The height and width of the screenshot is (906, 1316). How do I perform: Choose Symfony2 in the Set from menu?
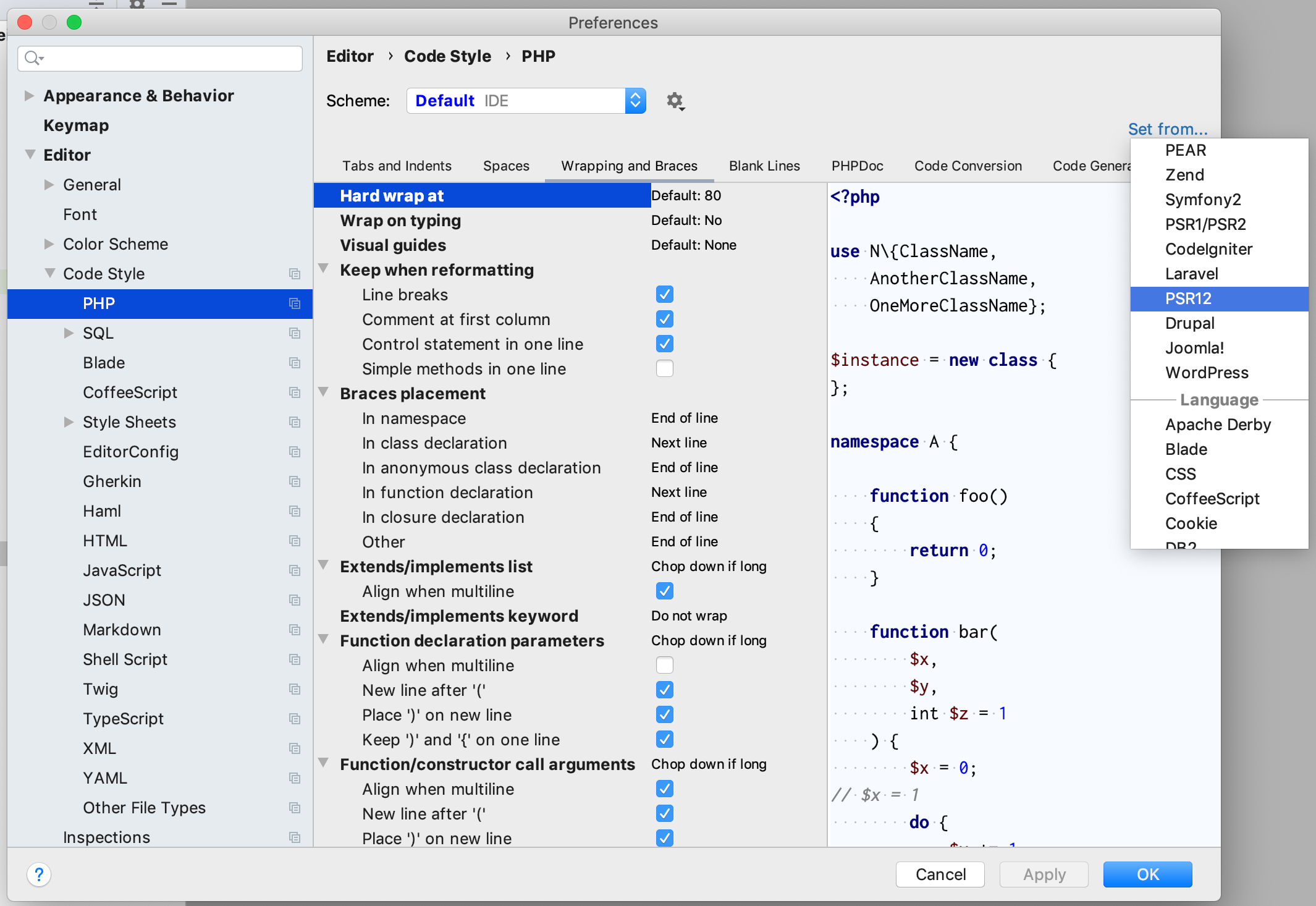1219,200
